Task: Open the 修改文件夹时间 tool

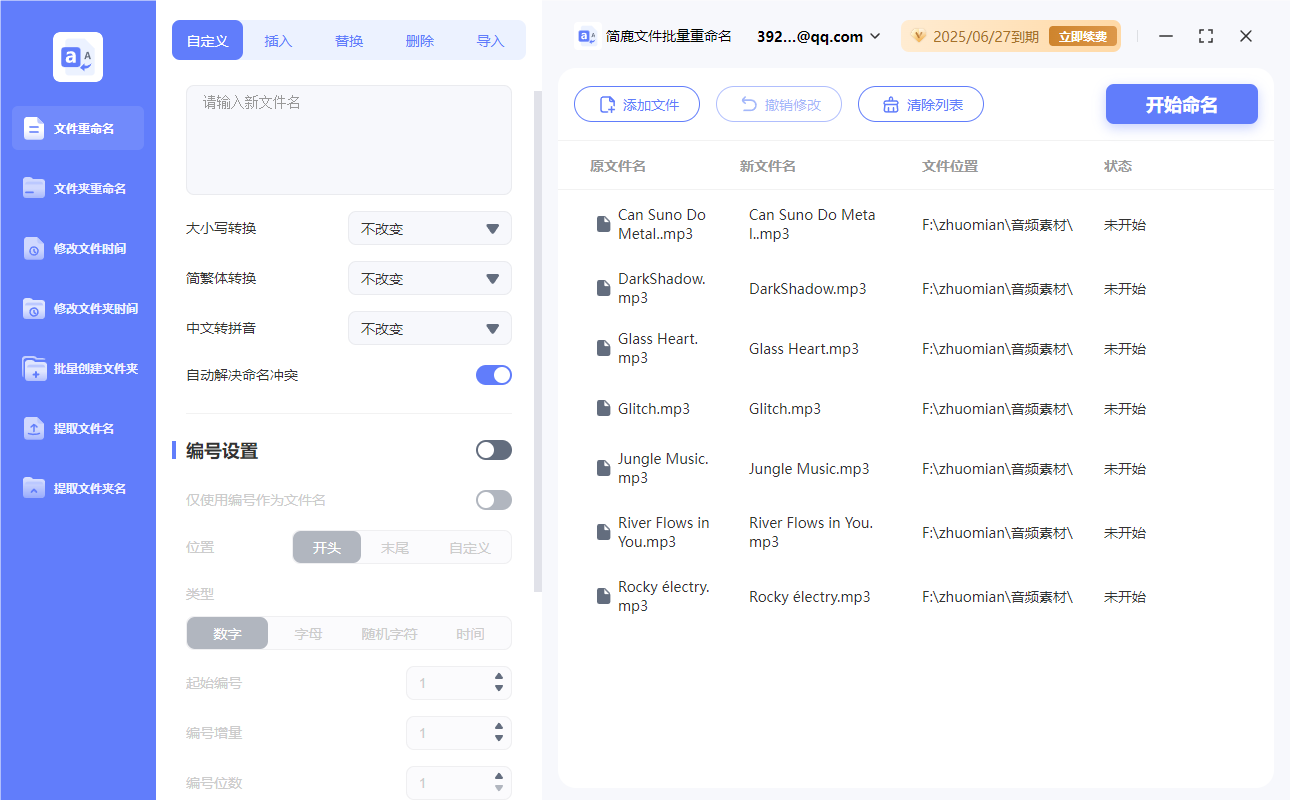Action: point(77,308)
